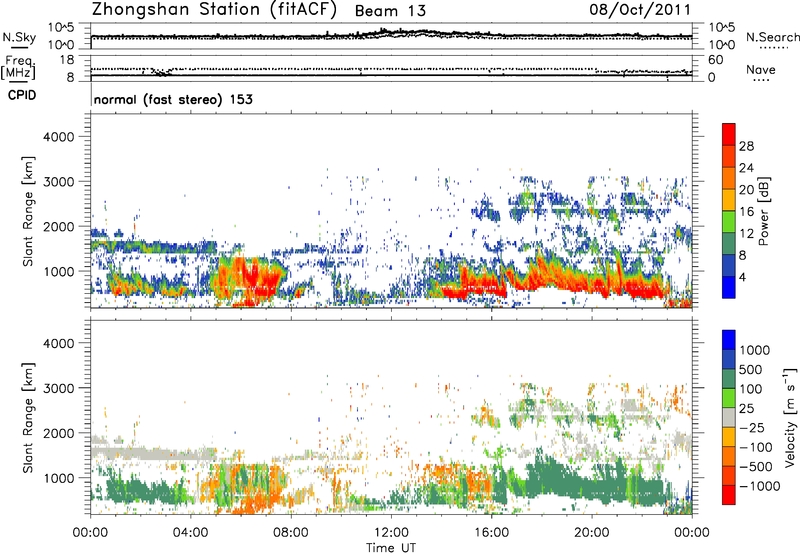Click the 20:00 time axis tick label
This screenshot has width=800, height=554.
click(x=592, y=533)
